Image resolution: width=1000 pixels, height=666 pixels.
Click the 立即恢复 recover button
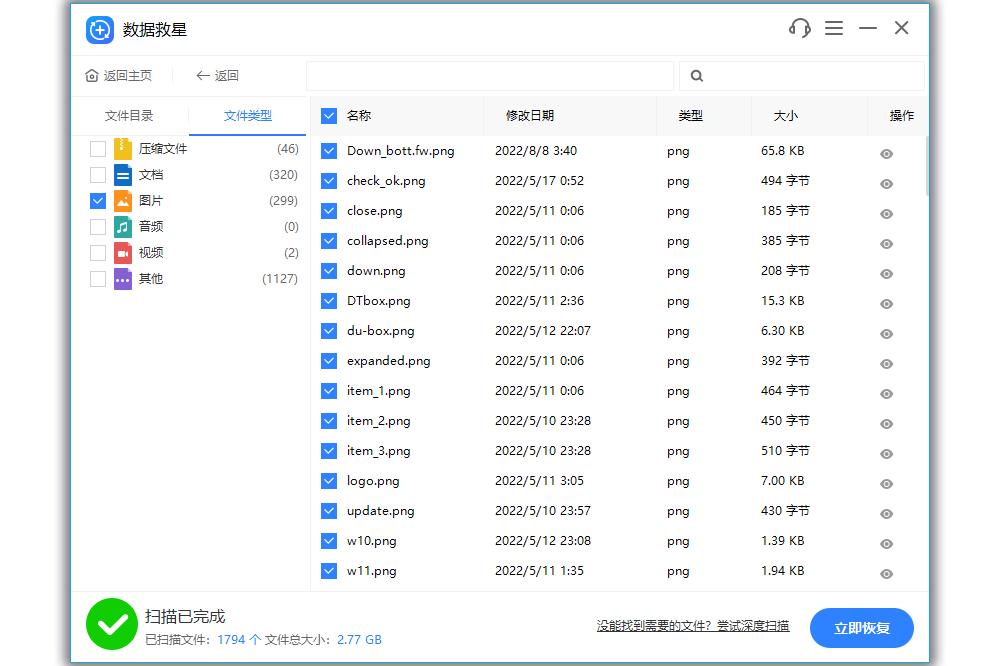(x=862, y=628)
